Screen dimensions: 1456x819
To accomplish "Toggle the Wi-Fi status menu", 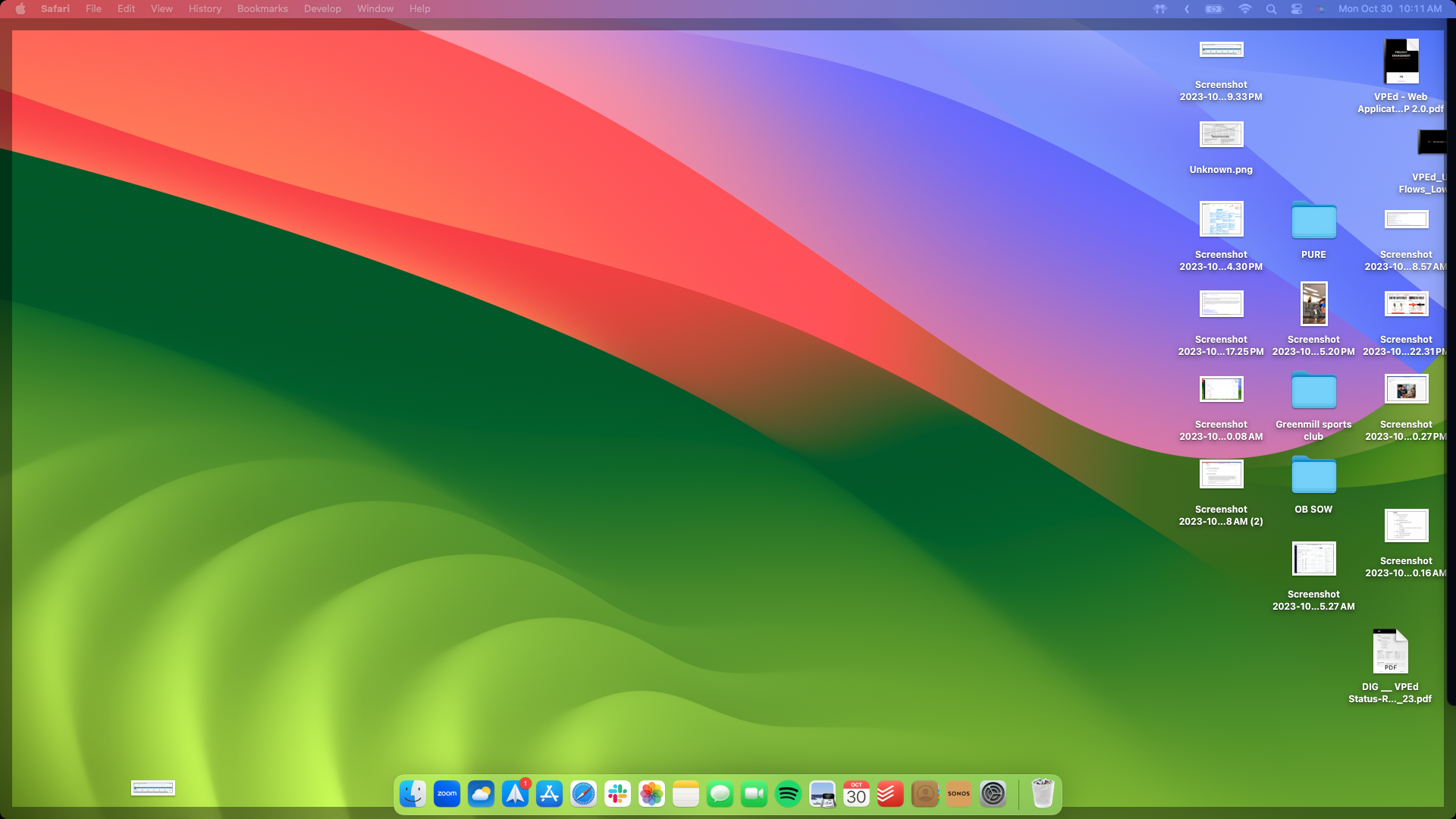I will (x=1246, y=9).
